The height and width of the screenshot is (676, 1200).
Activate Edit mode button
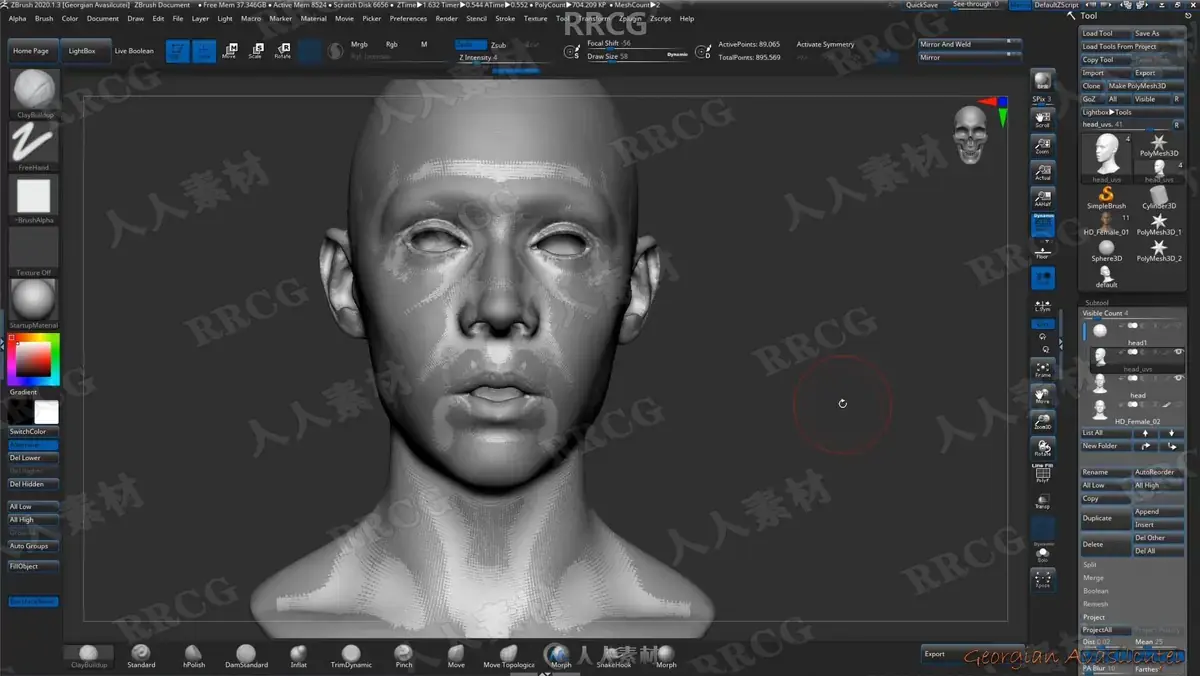177,51
